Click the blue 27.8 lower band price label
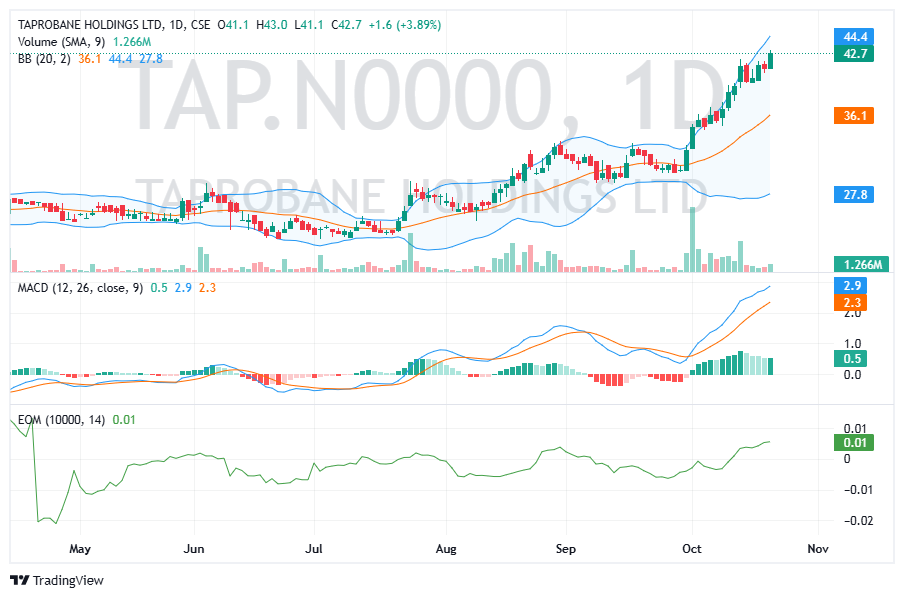 (854, 195)
